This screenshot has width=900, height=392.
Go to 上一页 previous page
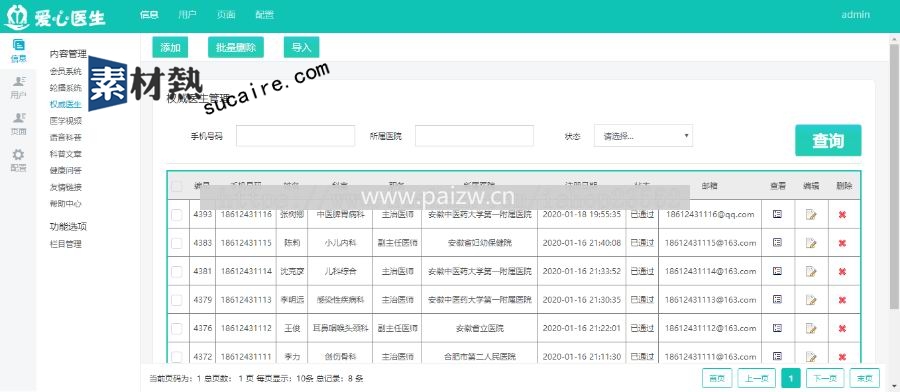[757, 378]
